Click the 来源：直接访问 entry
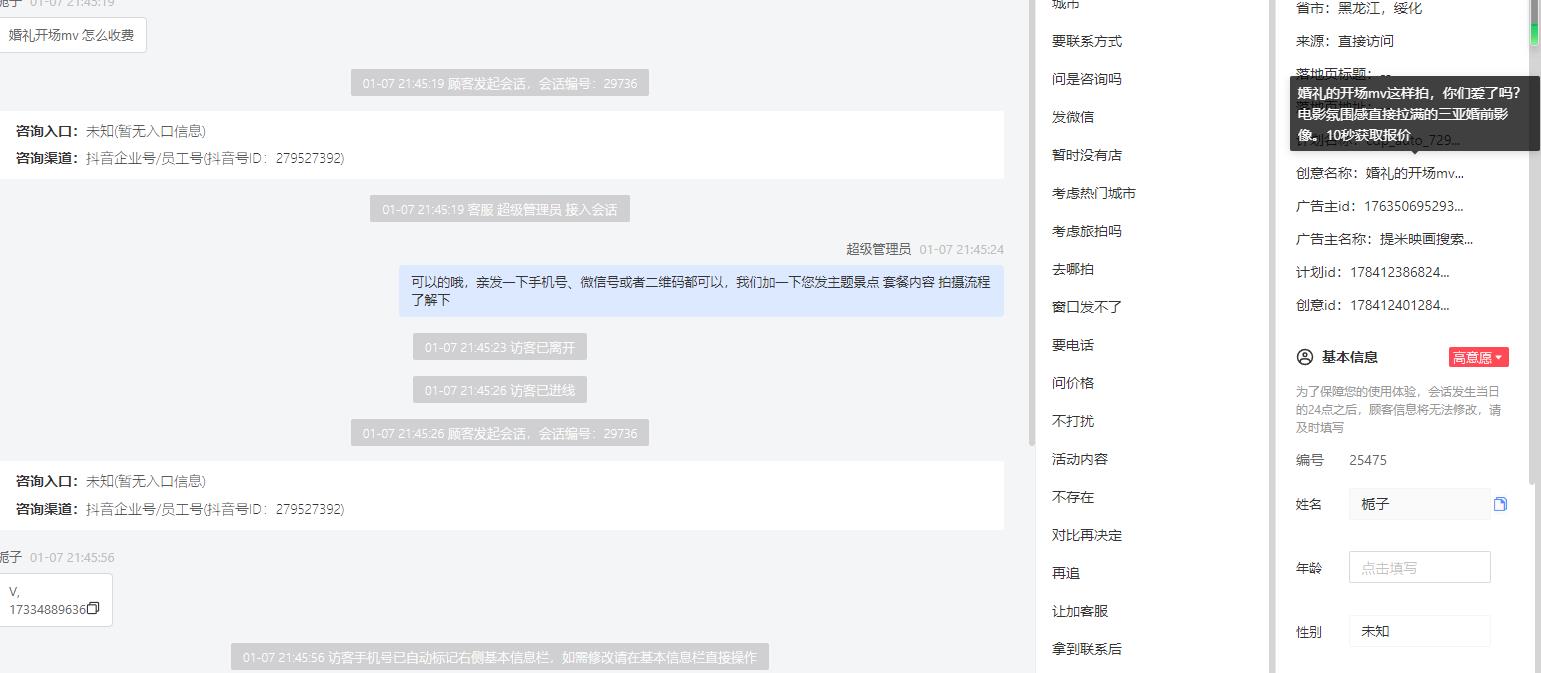Viewport: 1541px width, 673px height. click(x=1345, y=41)
